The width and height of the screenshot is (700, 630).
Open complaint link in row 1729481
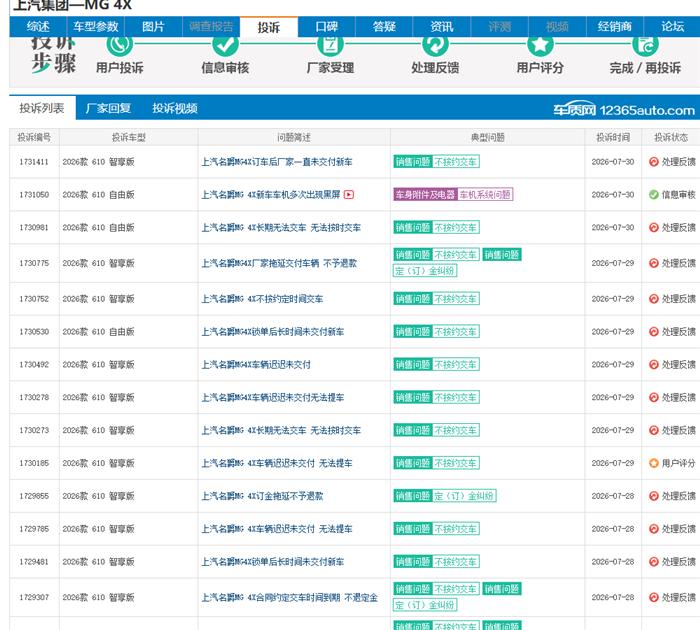point(273,562)
